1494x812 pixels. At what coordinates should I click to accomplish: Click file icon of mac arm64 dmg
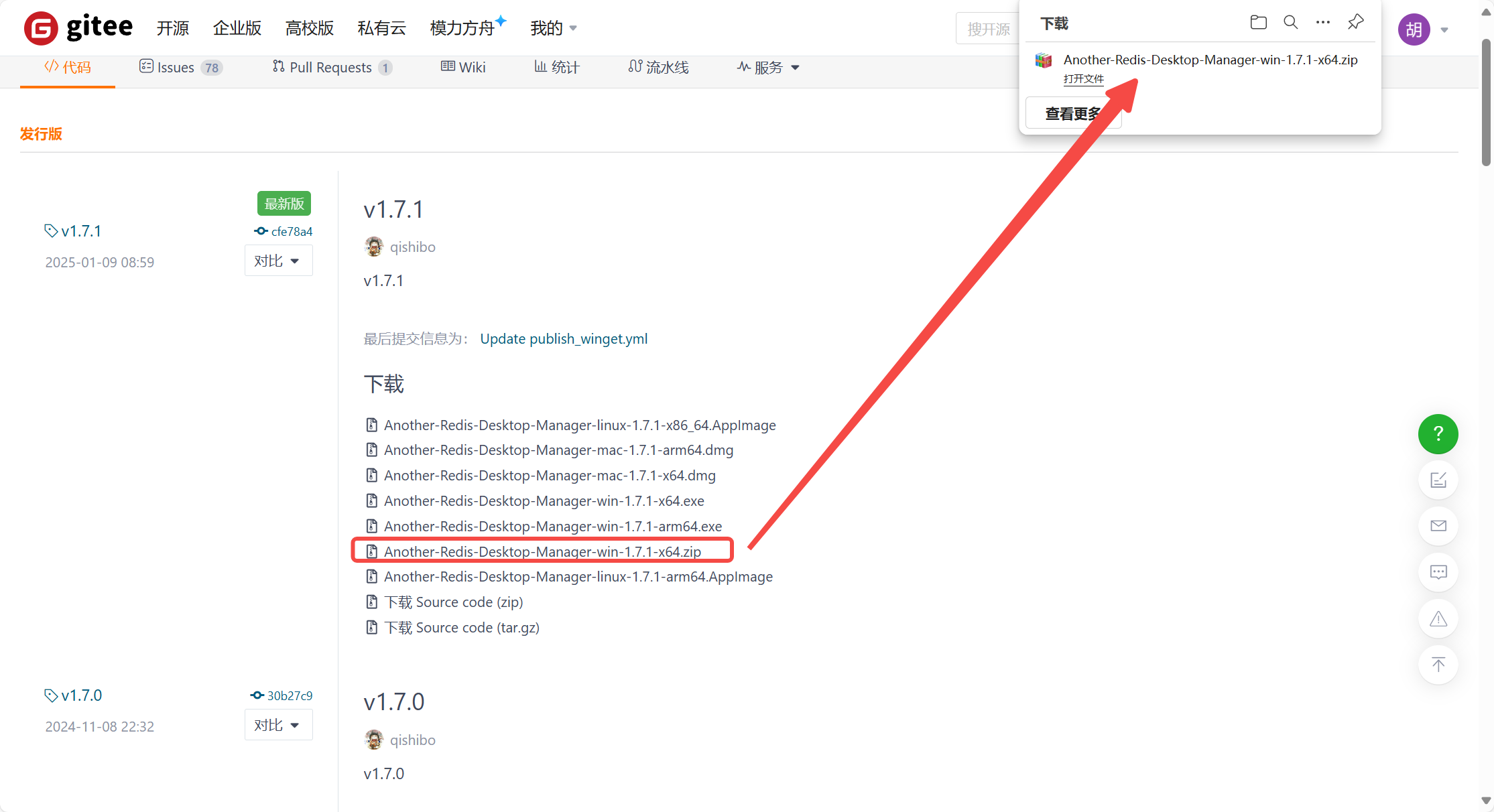pos(371,450)
